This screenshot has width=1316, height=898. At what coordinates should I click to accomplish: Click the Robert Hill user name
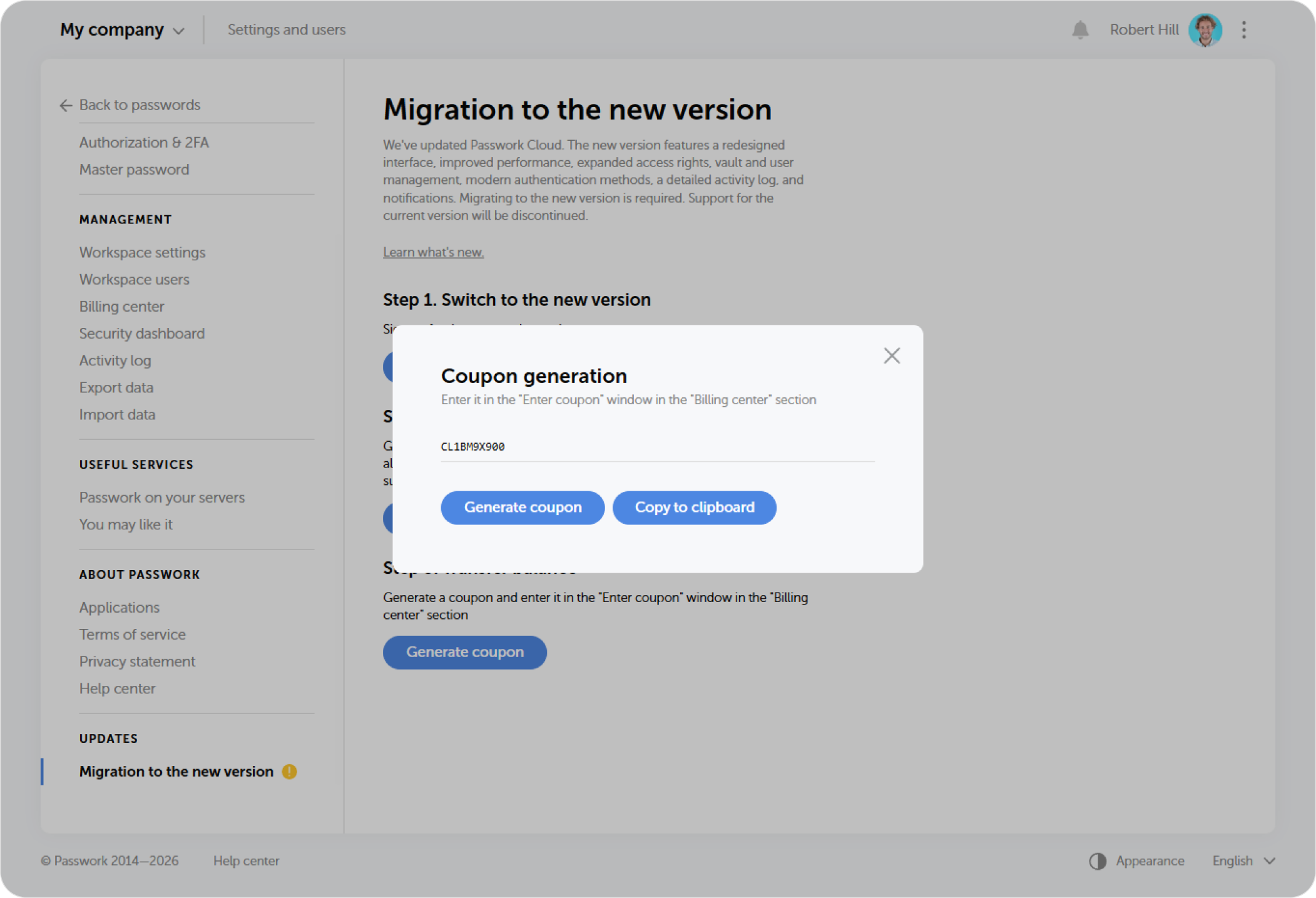[1144, 29]
